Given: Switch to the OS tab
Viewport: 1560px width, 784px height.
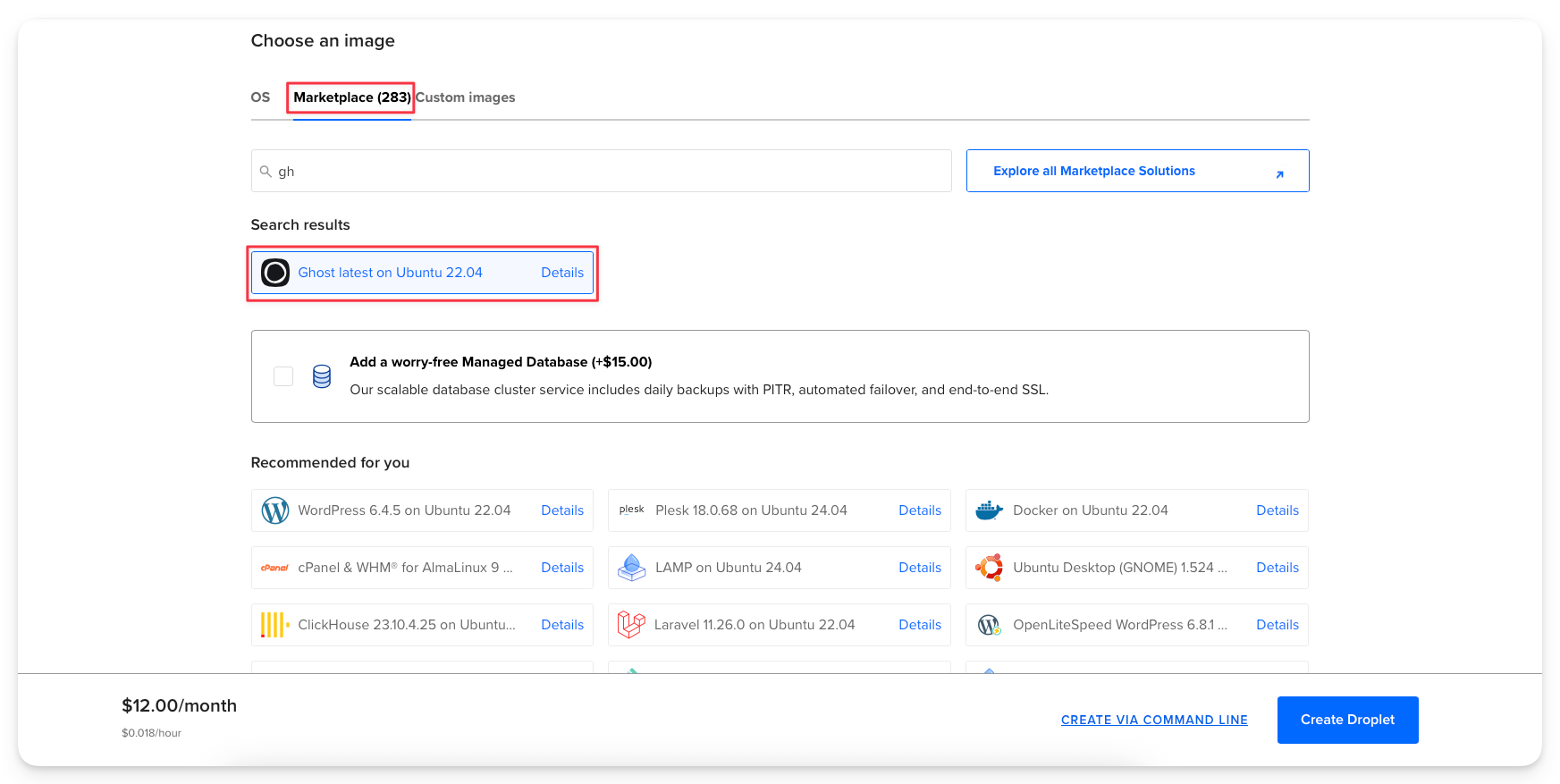Looking at the screenshot, I should tap(260, 97).
